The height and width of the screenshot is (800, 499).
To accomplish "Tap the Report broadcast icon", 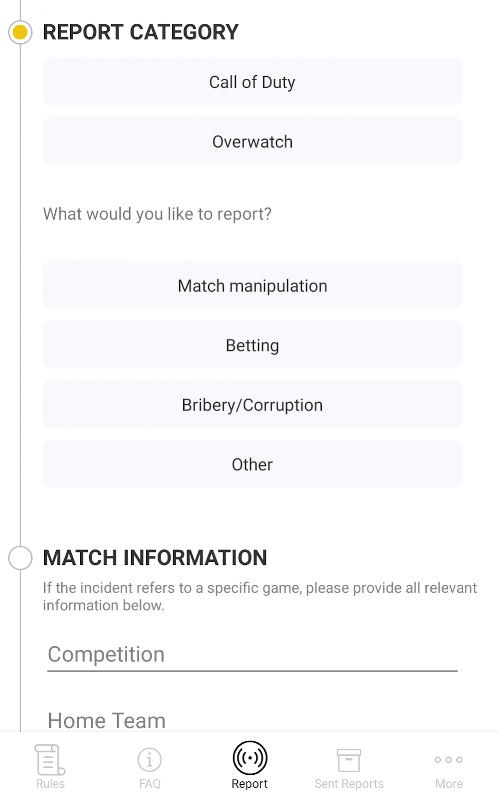I will pyautogui.click(x=250, y=758).
